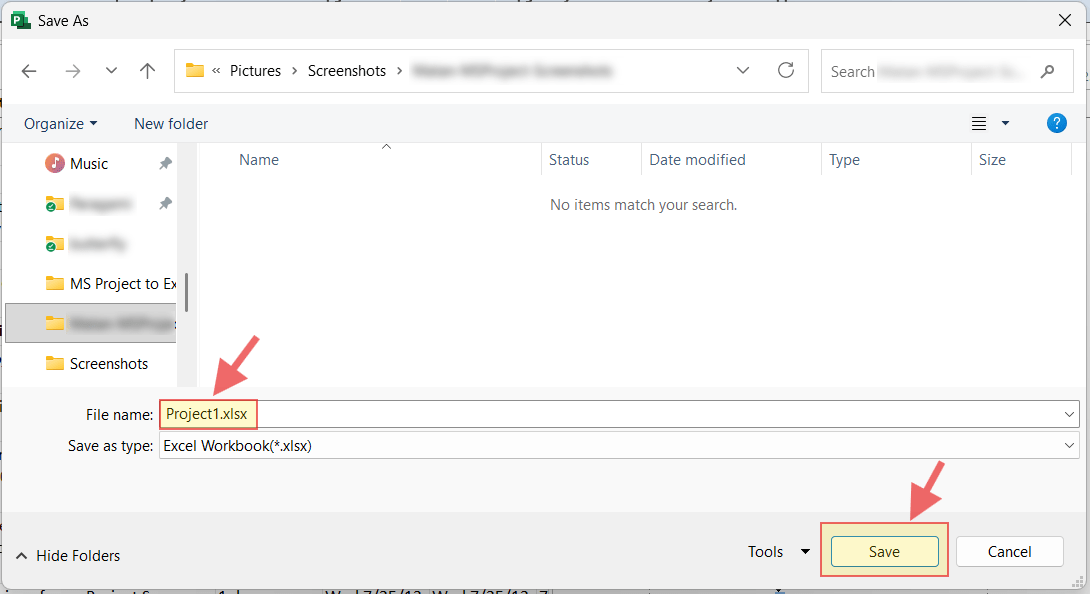Go up one folder level
This screenshot has width=1090, height=594.
(x=147, y=70)
